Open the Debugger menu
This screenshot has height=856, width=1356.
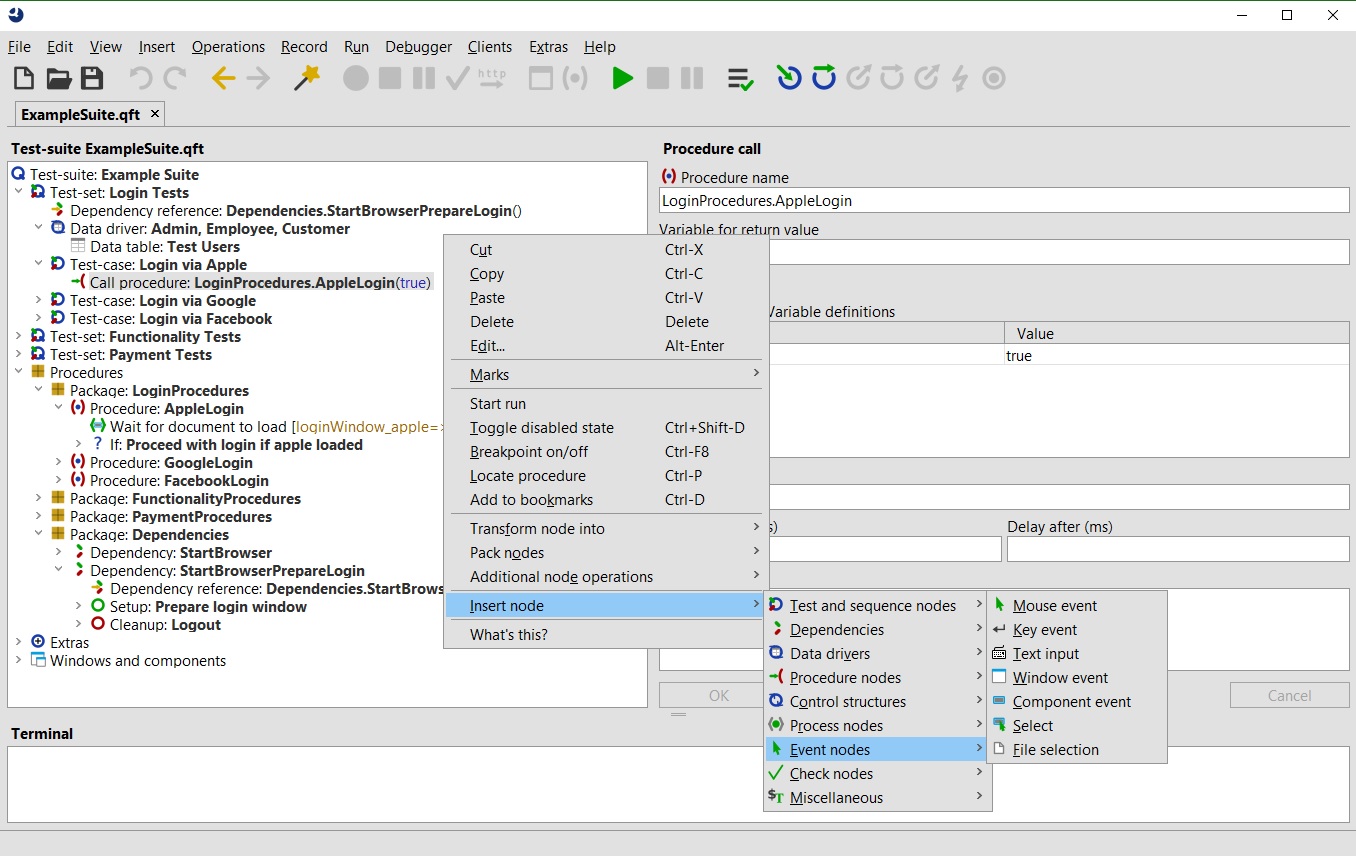(418, 47)
